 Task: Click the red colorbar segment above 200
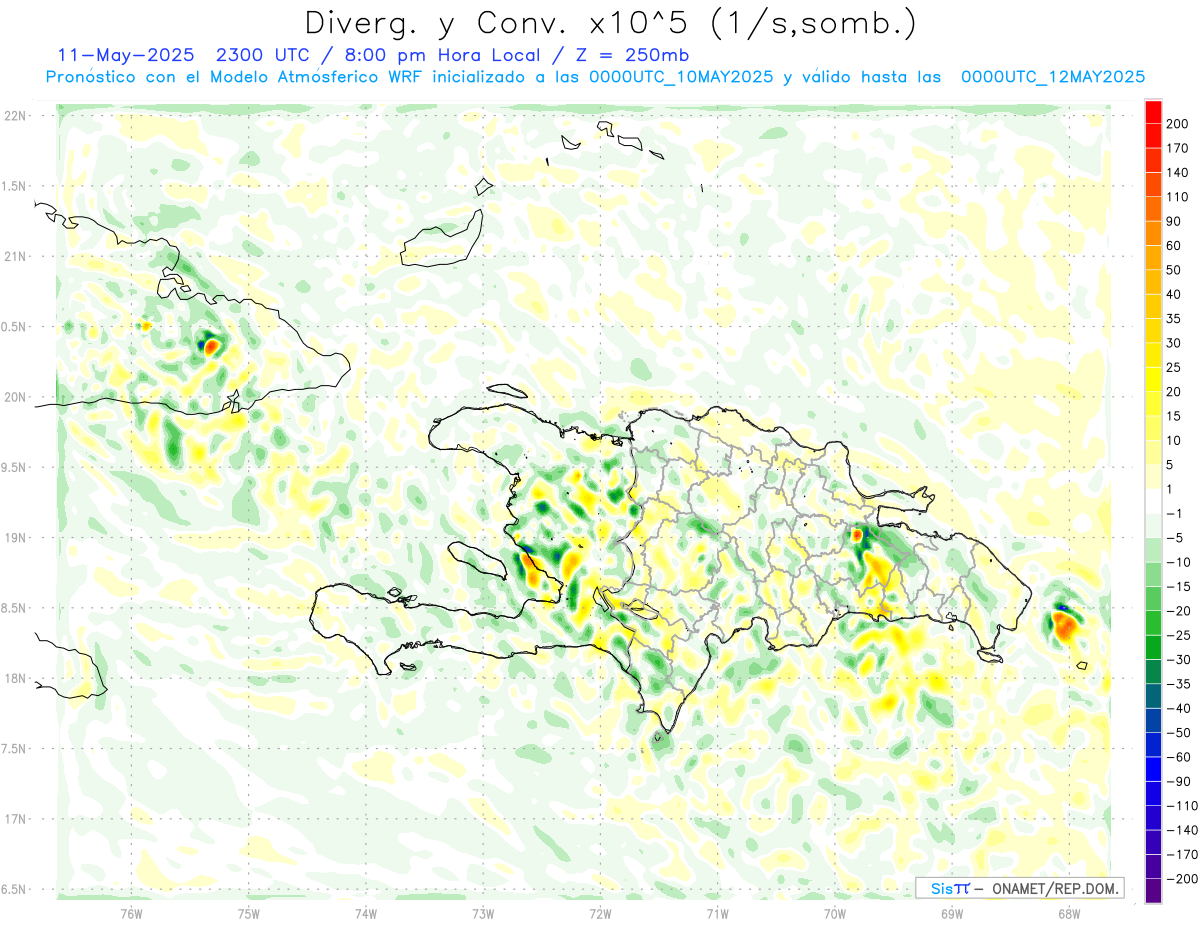tap(1153, 112)
